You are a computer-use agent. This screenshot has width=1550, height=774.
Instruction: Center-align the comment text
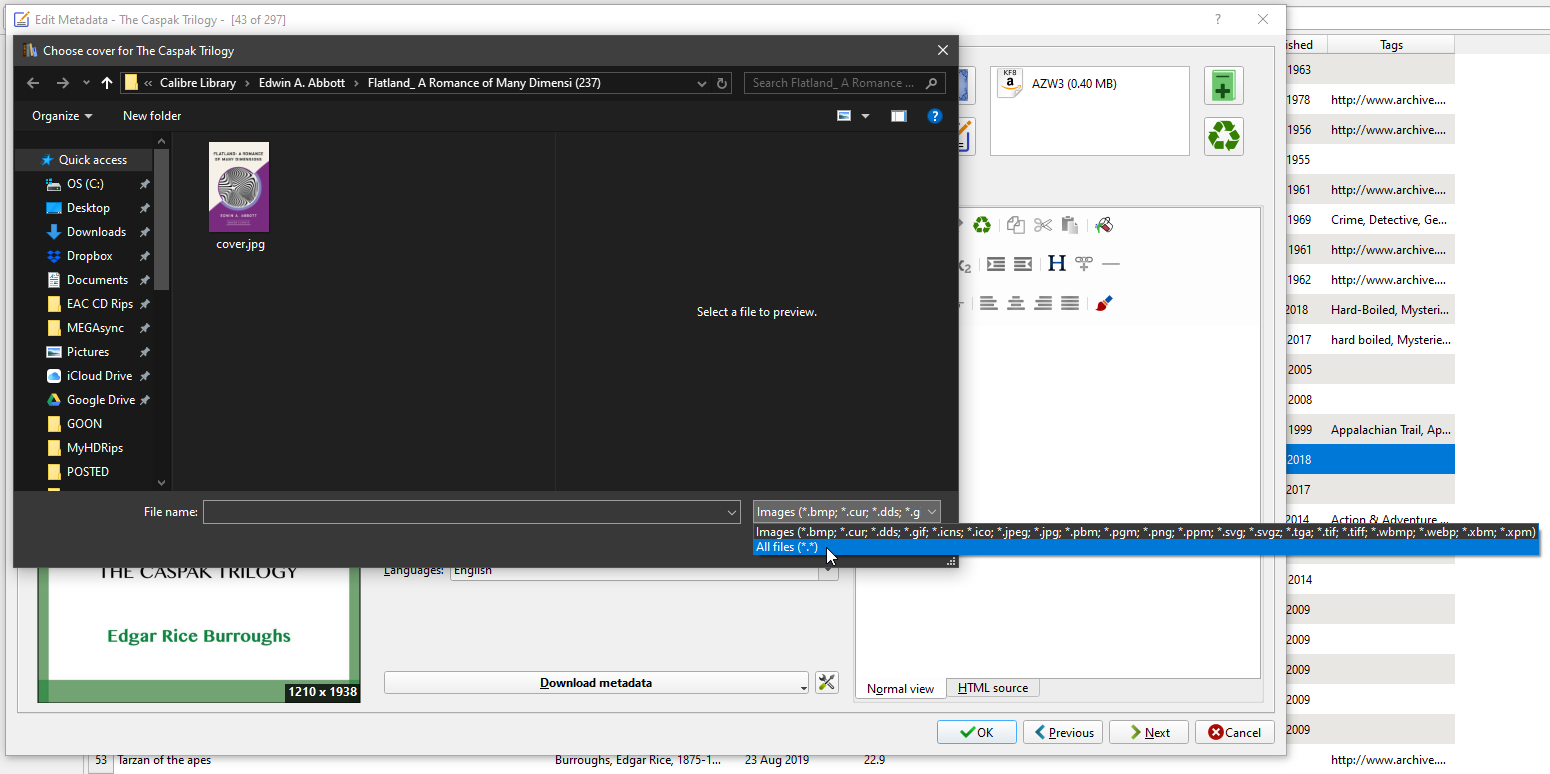pos(1016,303)
